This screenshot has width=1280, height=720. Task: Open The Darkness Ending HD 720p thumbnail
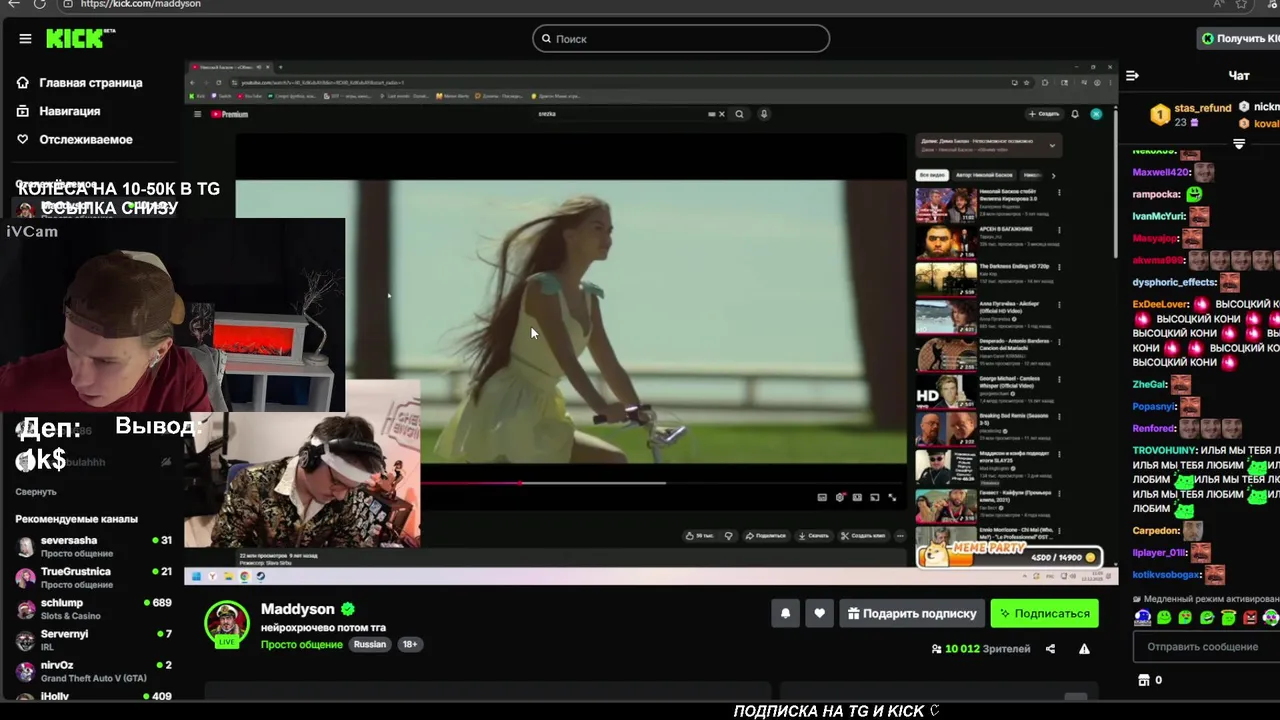click(946, 279)
